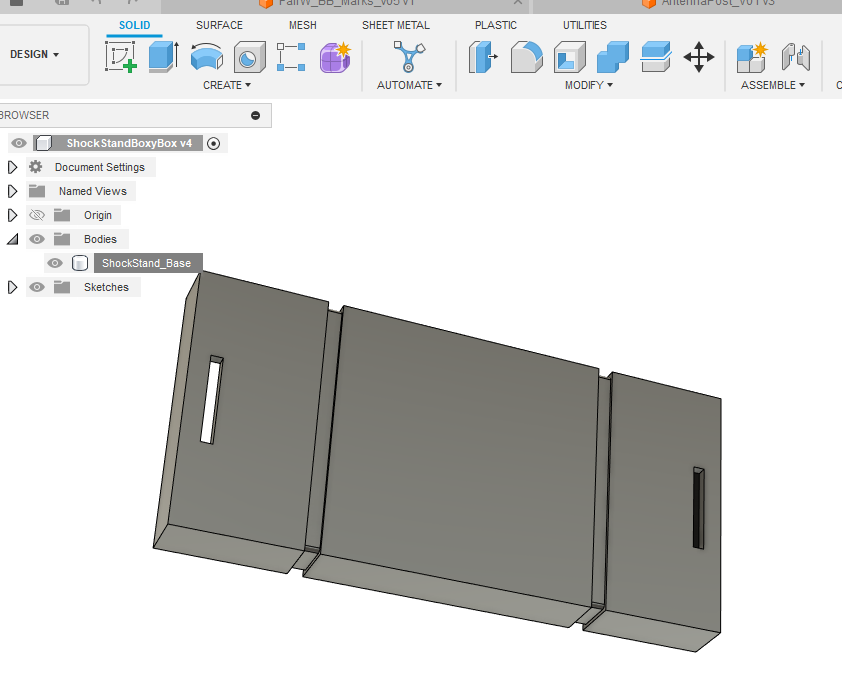Image resolution: width=842 pixels, height=692 pixels.
Task: Expand the Document Settings node
Action: (12, 167)
